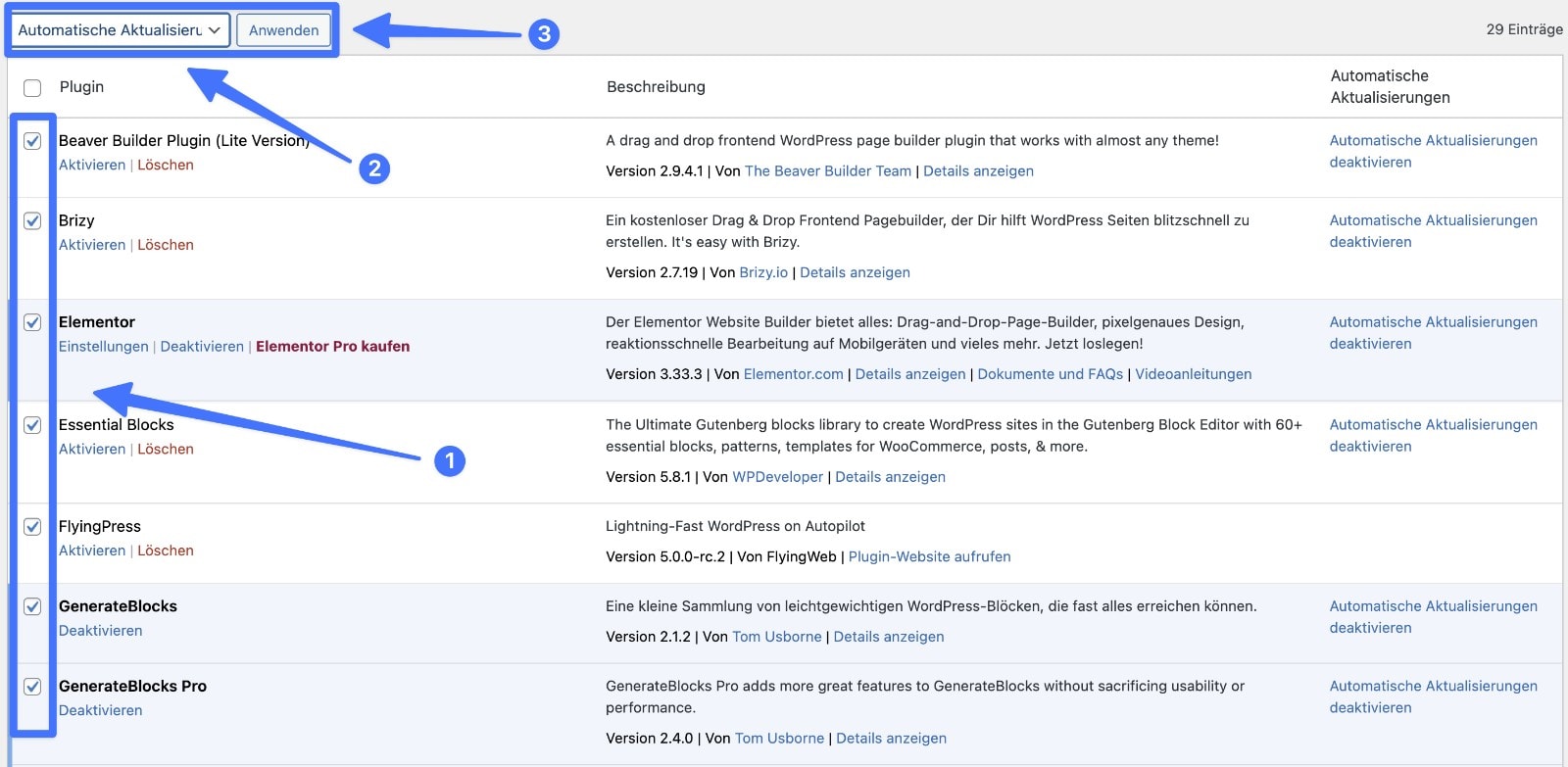Screen dimensions: 1568x767
Task: Show details for GenerateBlocks version 2.1.2
Action: click(x=889, y=637)
